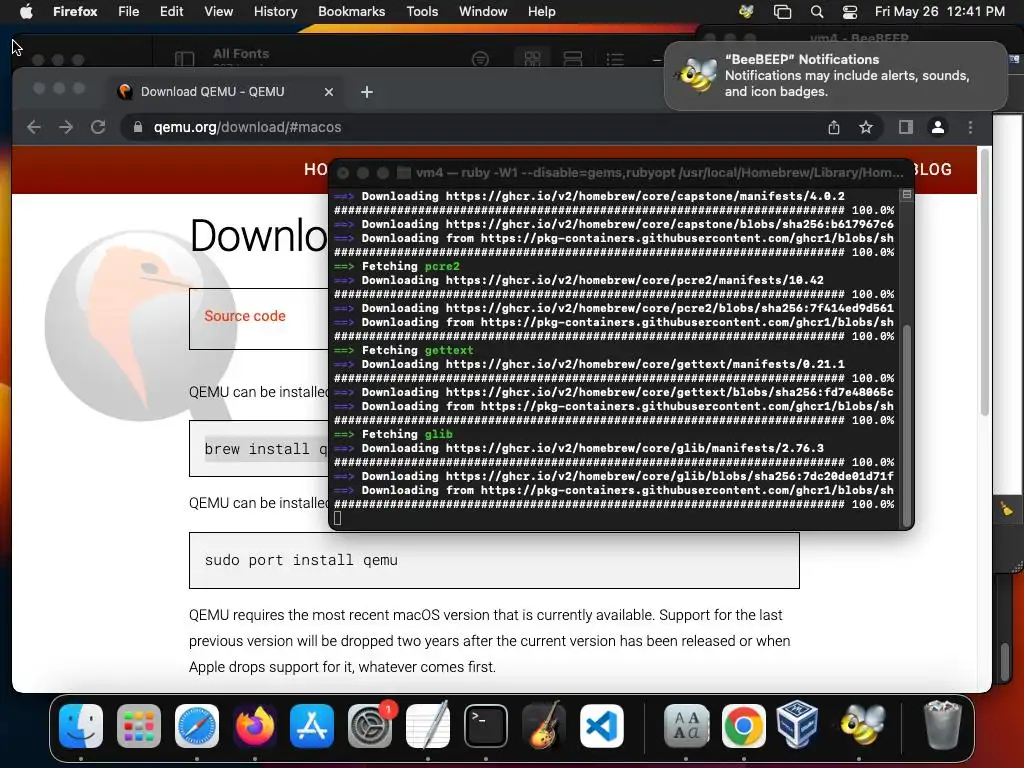Open the File menu

click(x=128, y=11)
